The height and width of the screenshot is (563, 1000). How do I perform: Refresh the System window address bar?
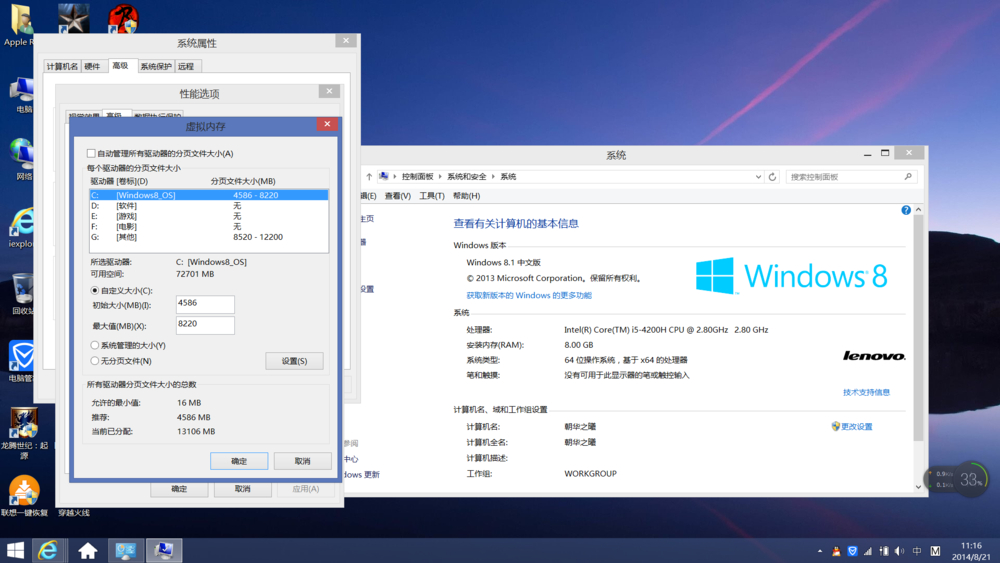[772, 177]
